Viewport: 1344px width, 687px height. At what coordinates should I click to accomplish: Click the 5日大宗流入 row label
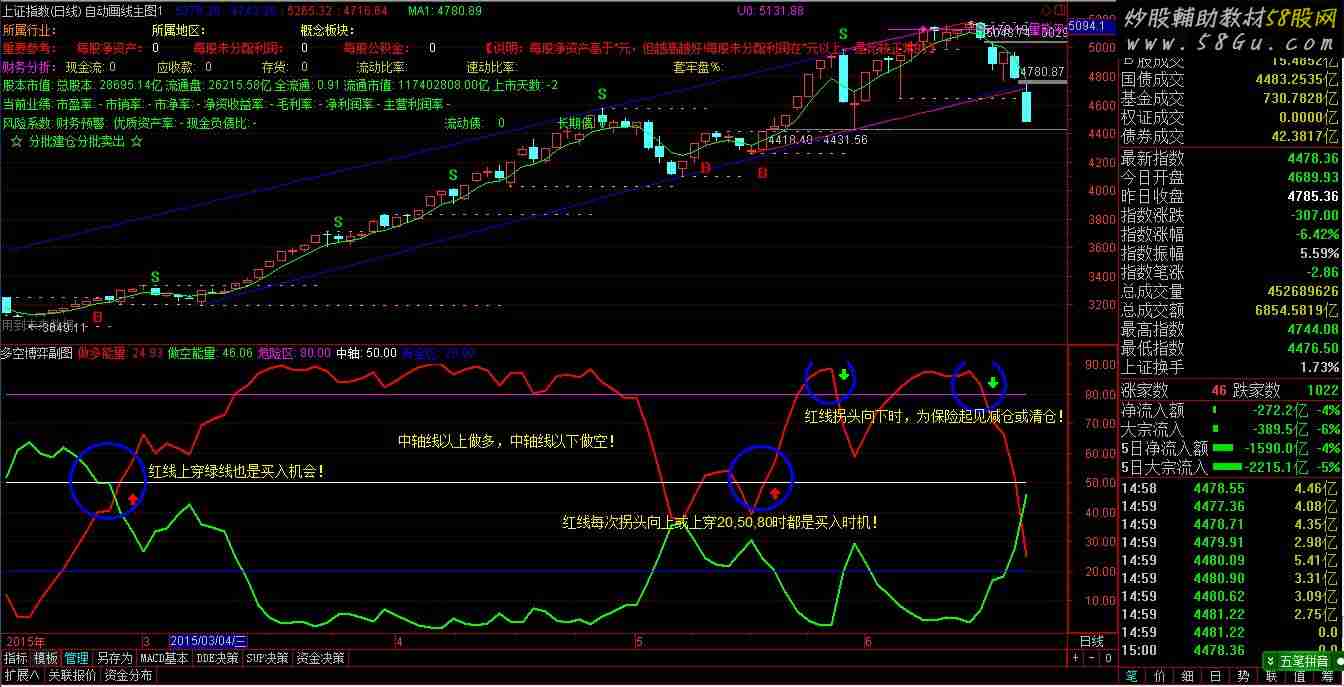(x=1164, y=467)
